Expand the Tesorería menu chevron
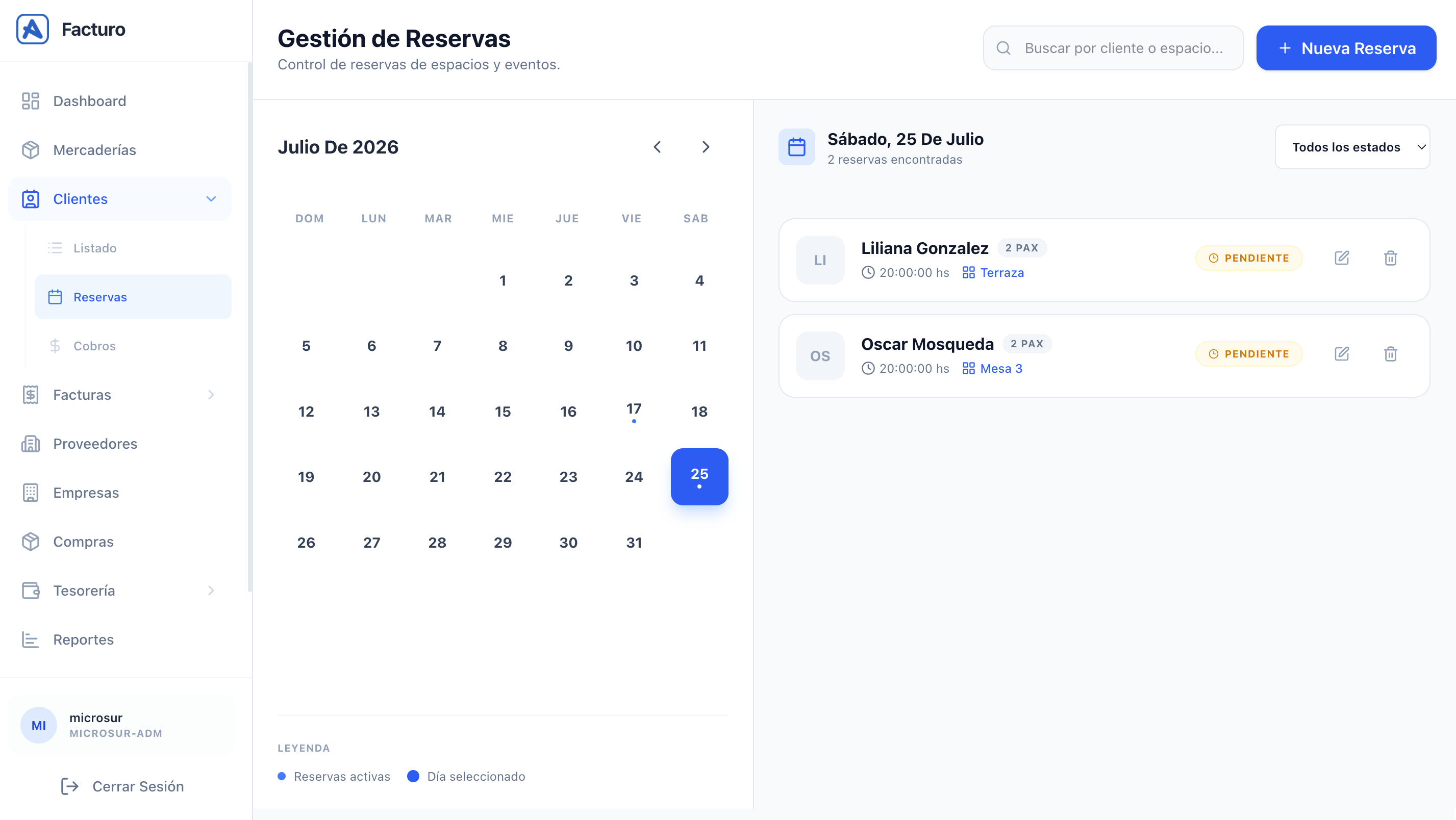Screen dimensions: 1456x820 (211, 591)
